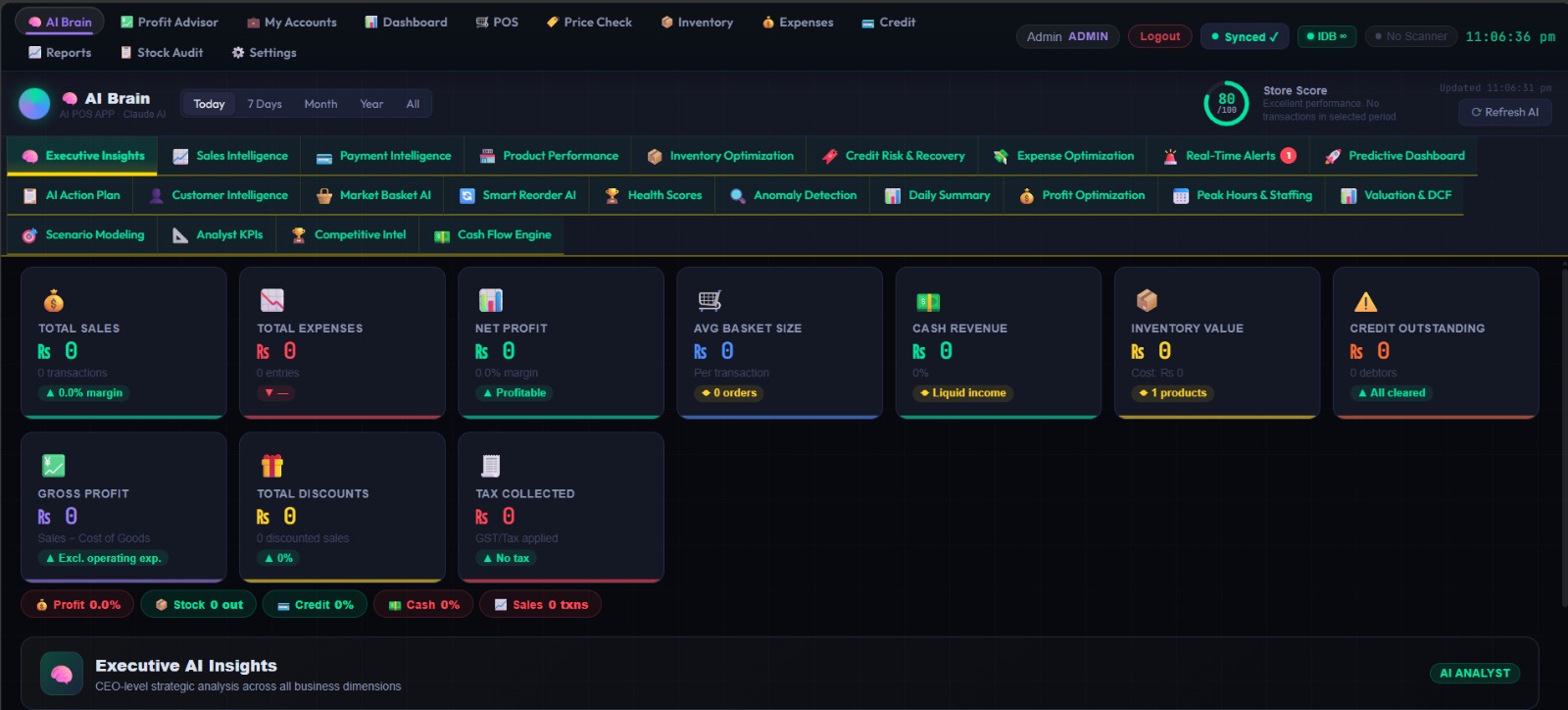
Task: Open Price Check
Action: (589, 22)
